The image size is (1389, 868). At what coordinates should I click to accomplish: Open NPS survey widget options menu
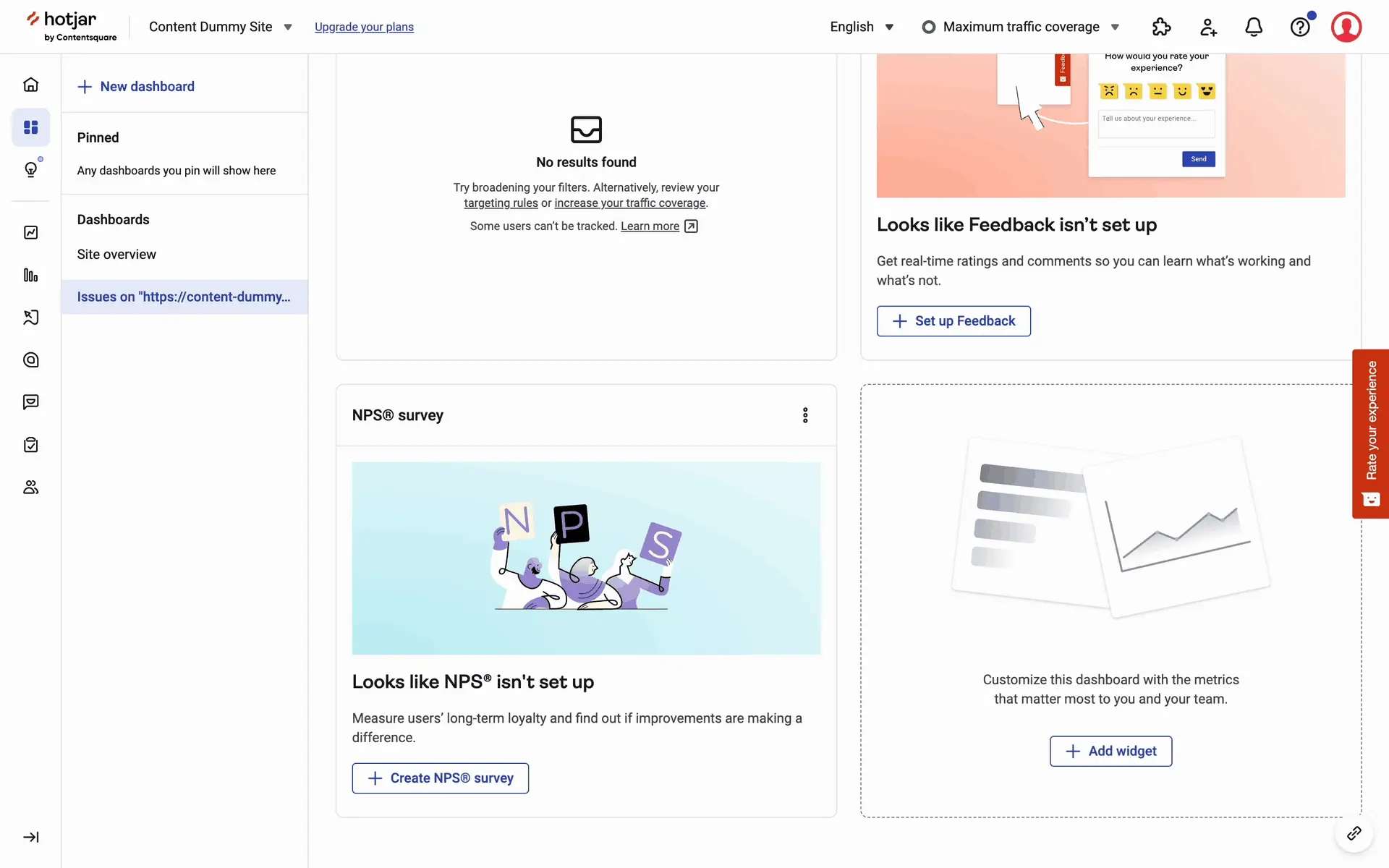coord(805,415)
